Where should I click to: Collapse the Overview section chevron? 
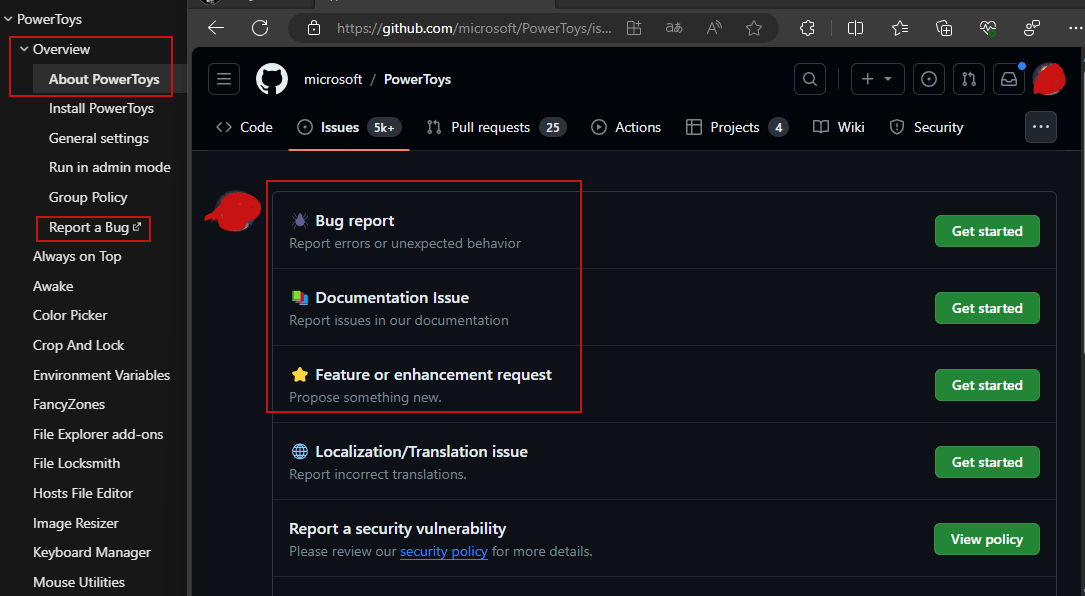point(24,49)
